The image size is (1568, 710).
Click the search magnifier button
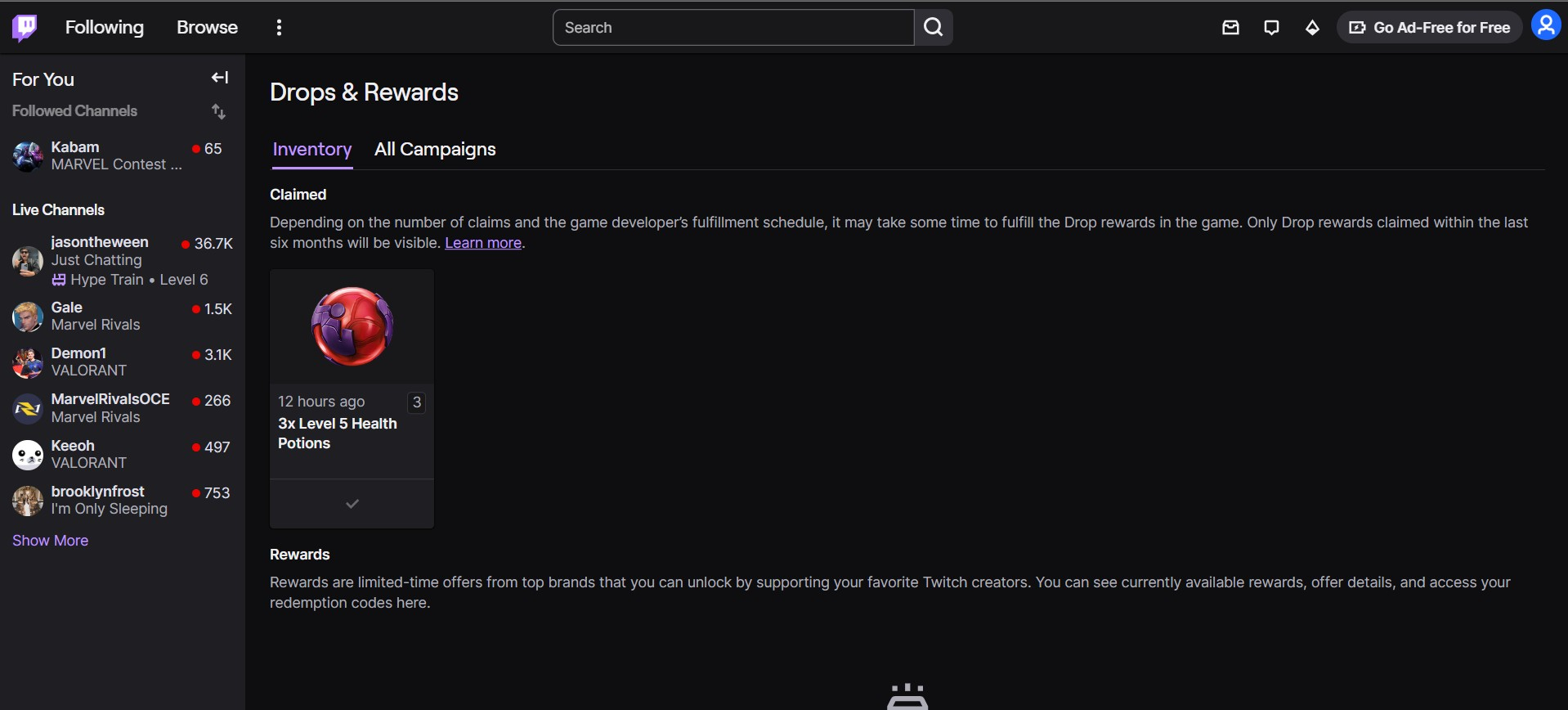pyautogui.click(x=934, y=28)
